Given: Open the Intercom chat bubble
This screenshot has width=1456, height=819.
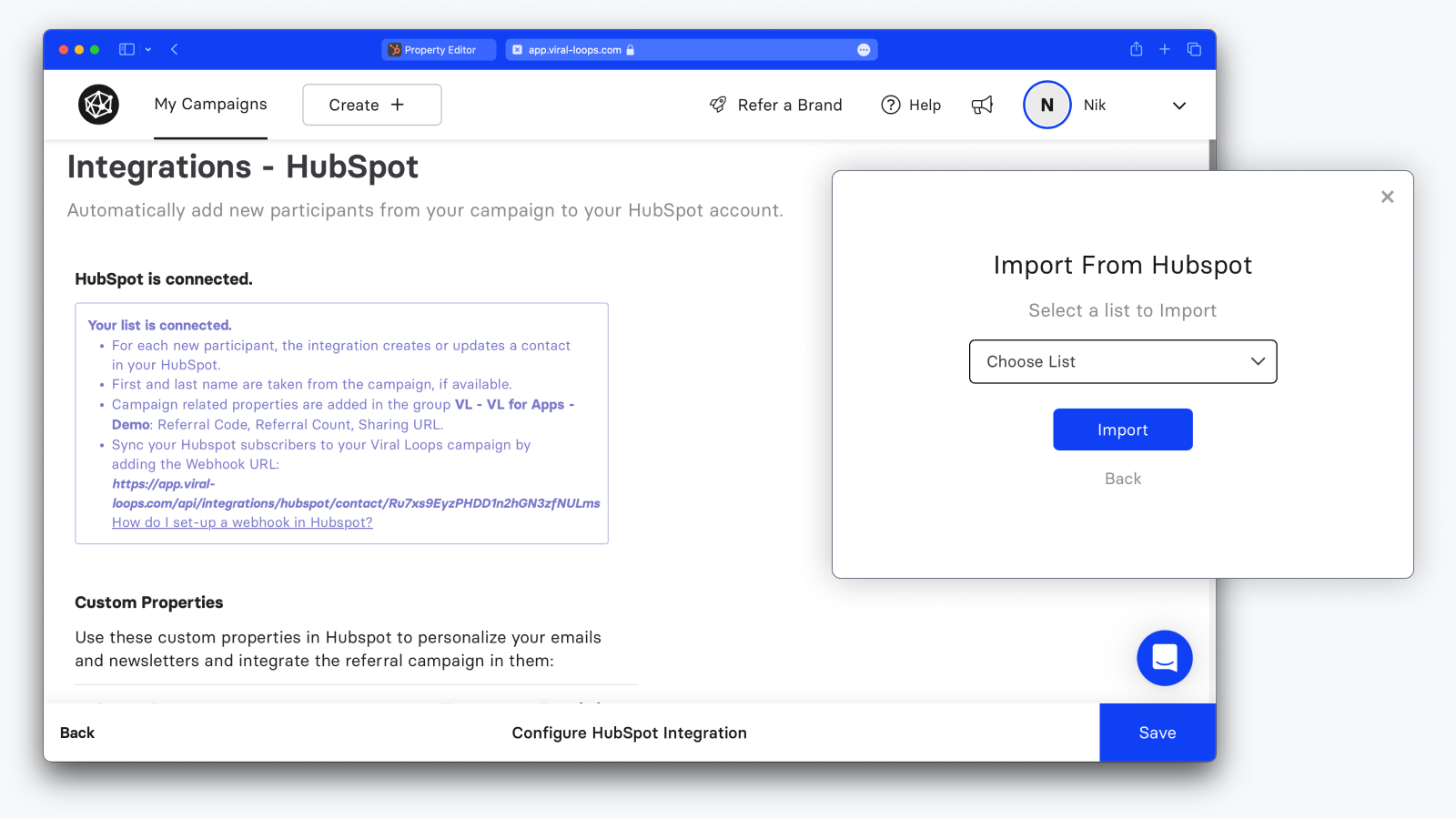Looking at the screenshot, I should coord(1165,658).
